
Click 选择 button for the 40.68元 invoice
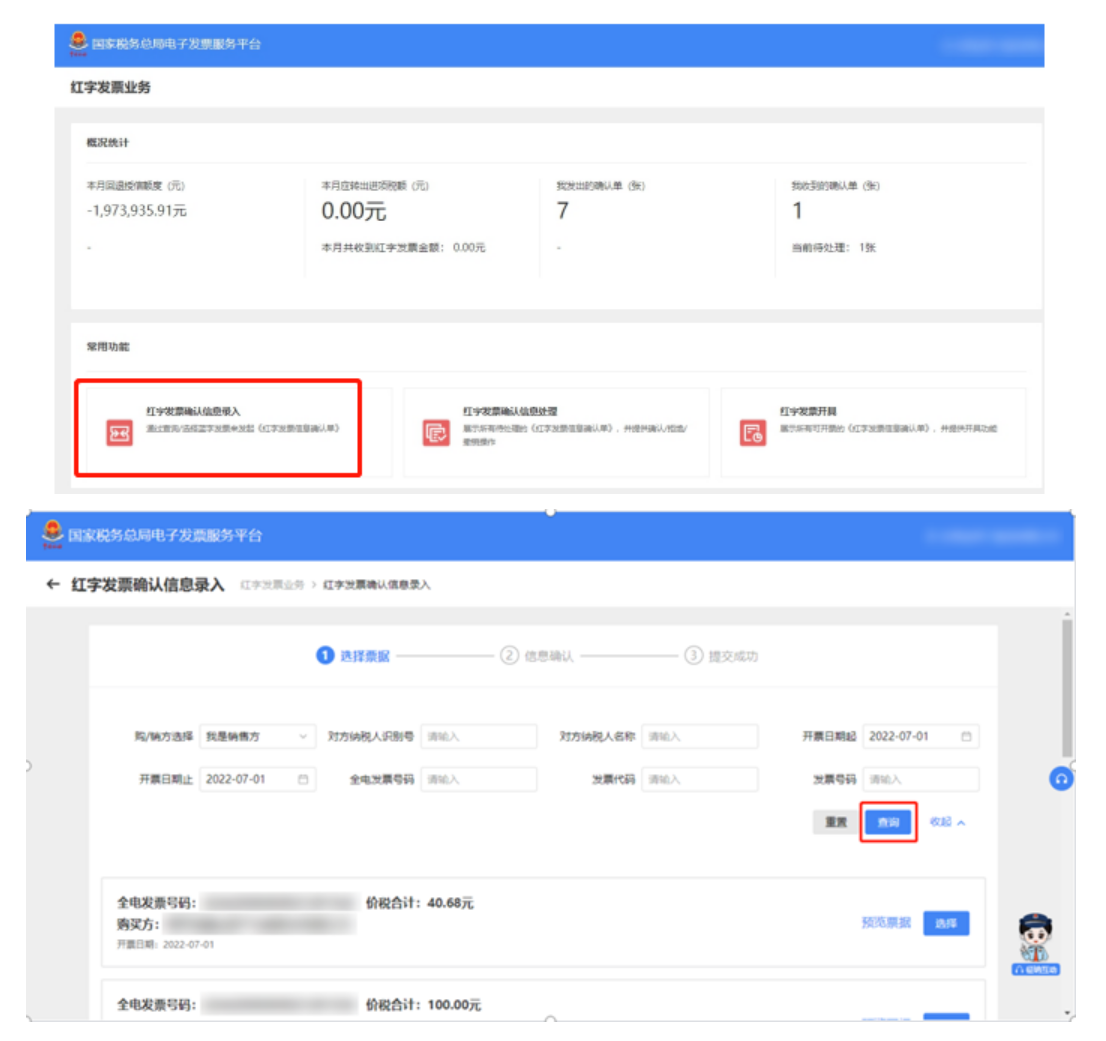945,923
